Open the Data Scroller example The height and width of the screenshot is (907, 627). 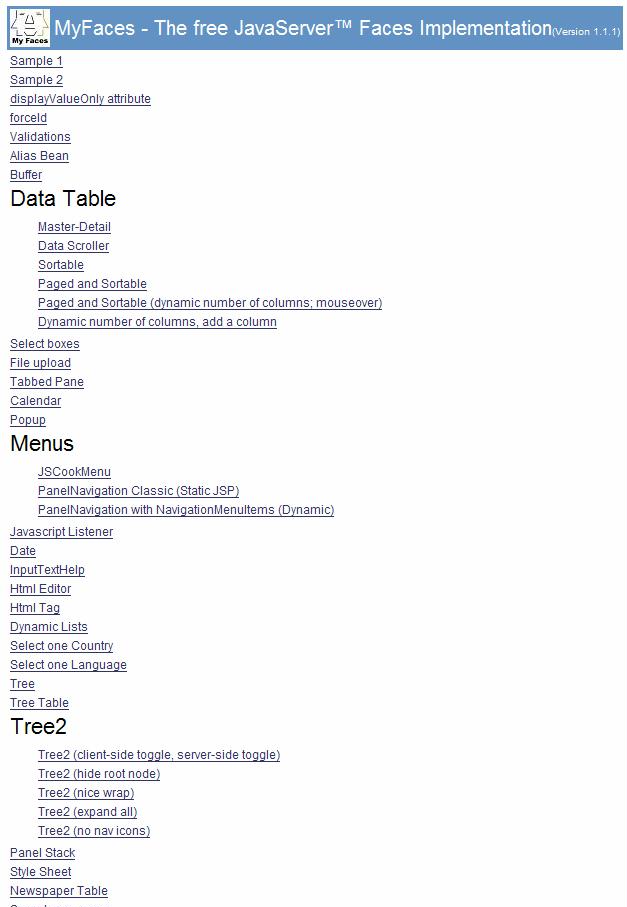click(x=73, y=246)
